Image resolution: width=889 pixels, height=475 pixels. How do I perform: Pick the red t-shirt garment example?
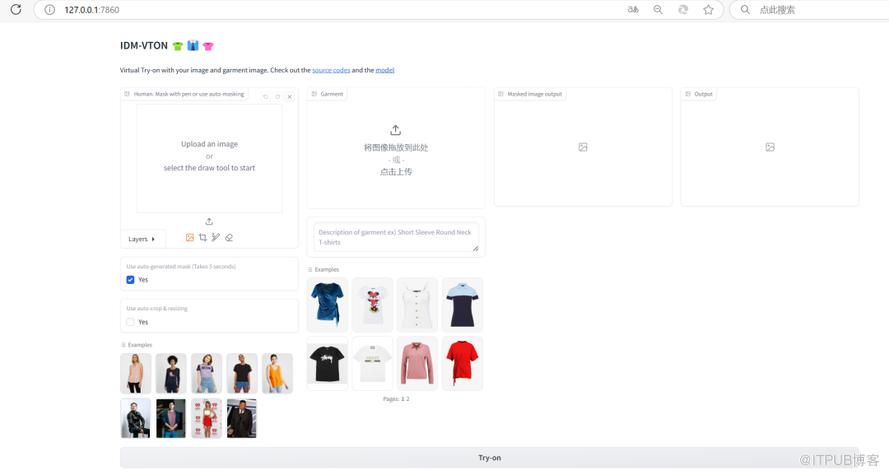tap(462, 363)
